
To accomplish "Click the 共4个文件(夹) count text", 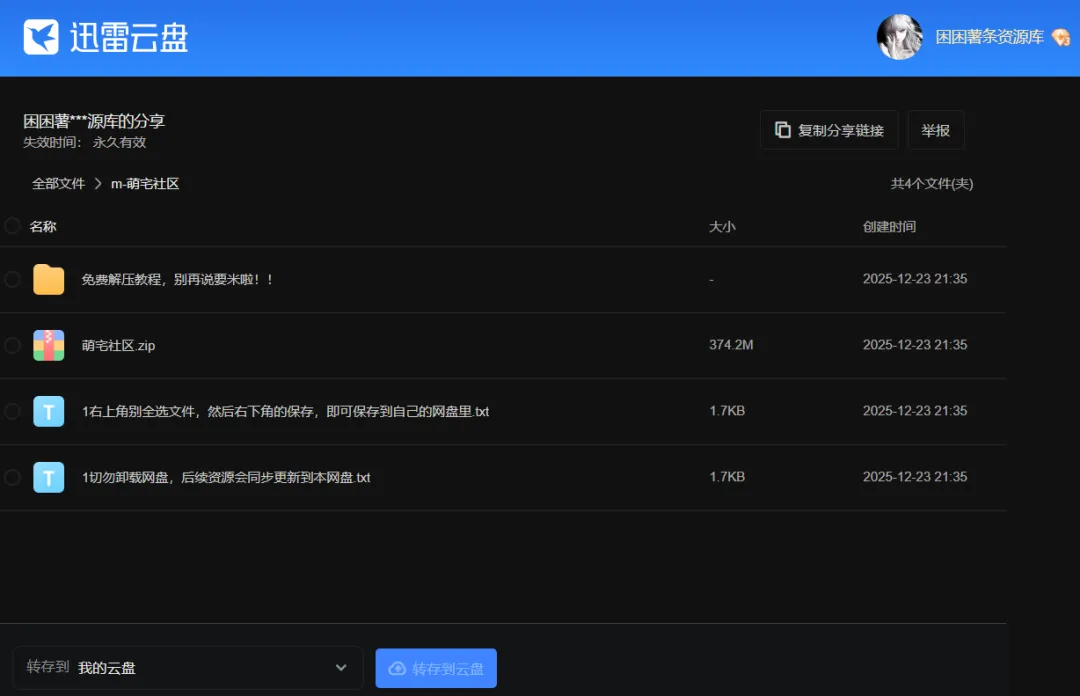I will [x=932, y=183].
